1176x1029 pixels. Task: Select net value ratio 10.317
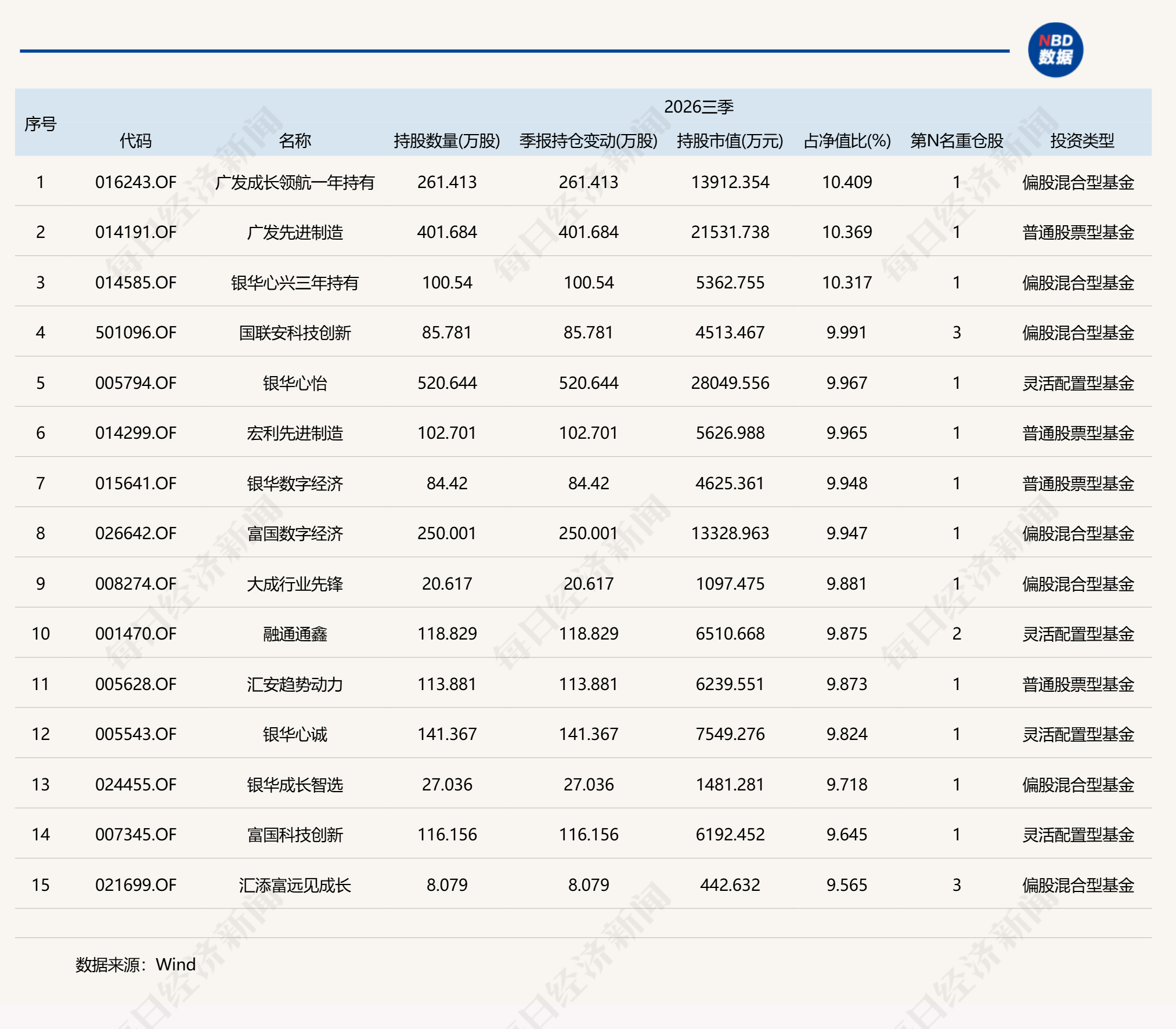847,283
